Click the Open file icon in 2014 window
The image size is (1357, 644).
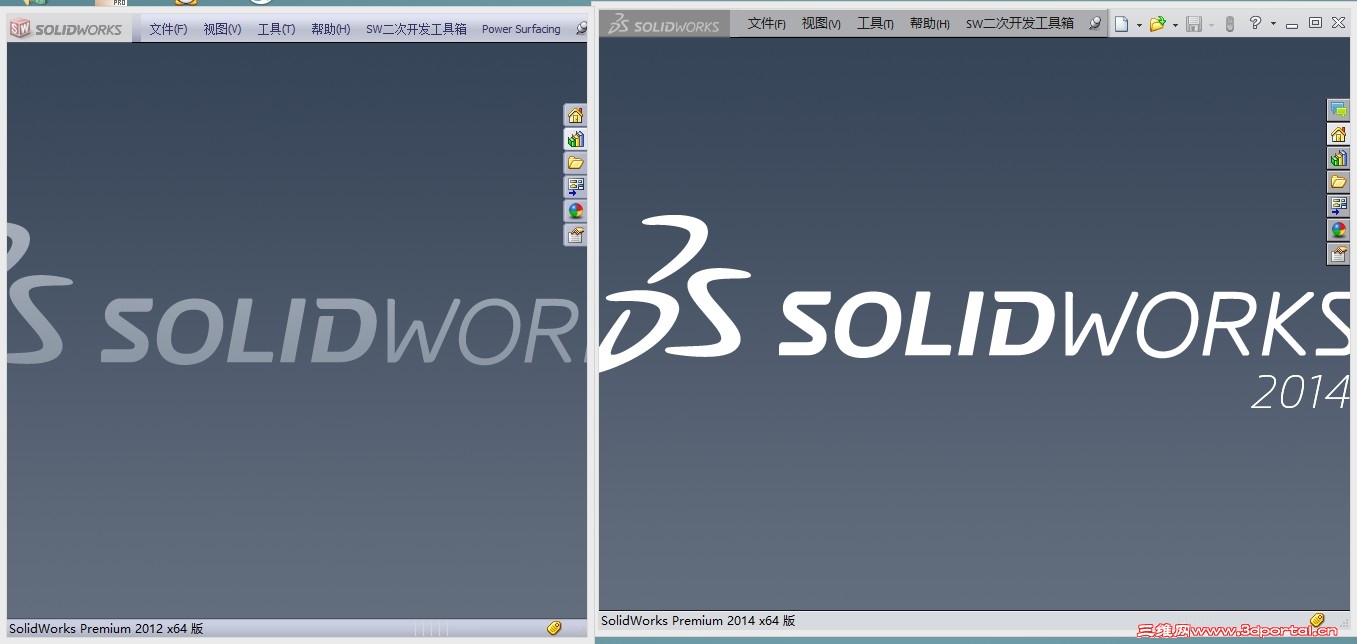(1157, 23)
